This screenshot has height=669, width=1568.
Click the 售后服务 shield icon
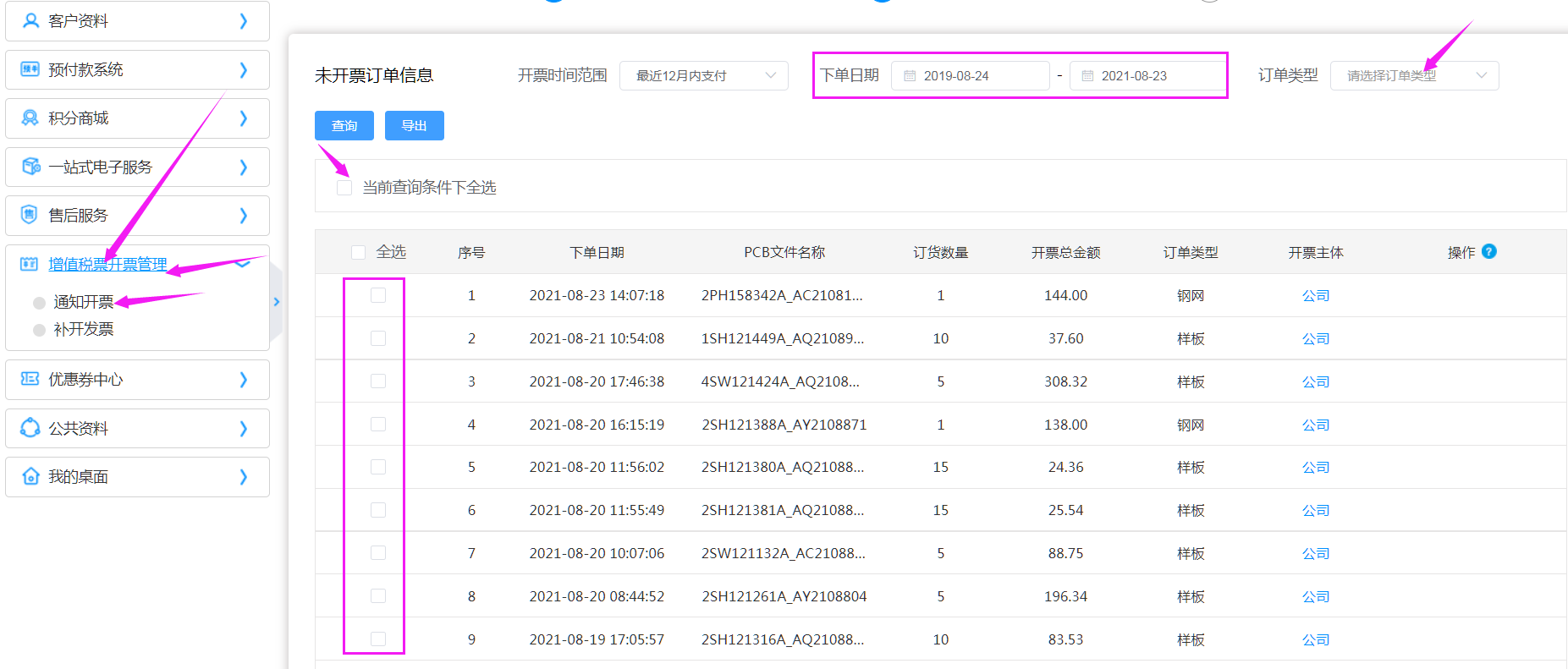tap(30, 215)
